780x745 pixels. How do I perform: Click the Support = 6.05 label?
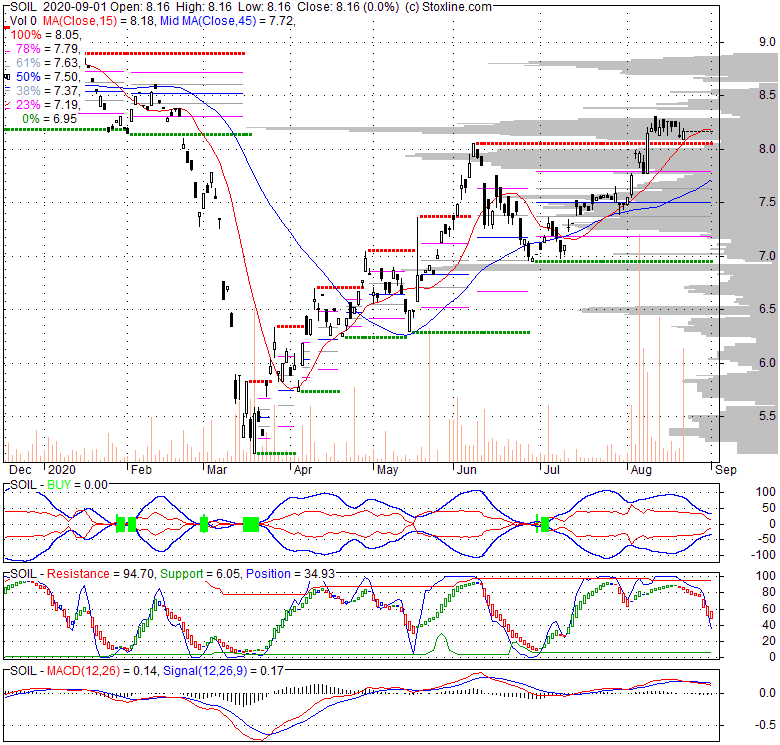point(200,574)
